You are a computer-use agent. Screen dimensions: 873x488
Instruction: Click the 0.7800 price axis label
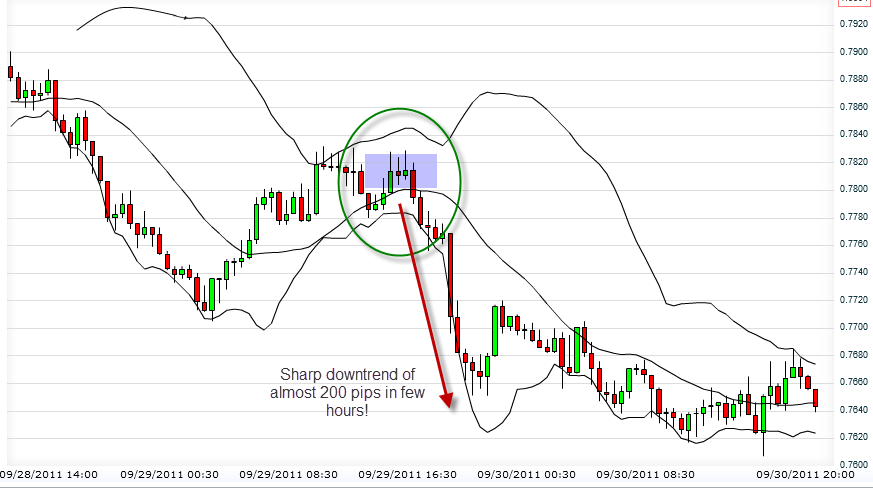(x=853, y=189)
